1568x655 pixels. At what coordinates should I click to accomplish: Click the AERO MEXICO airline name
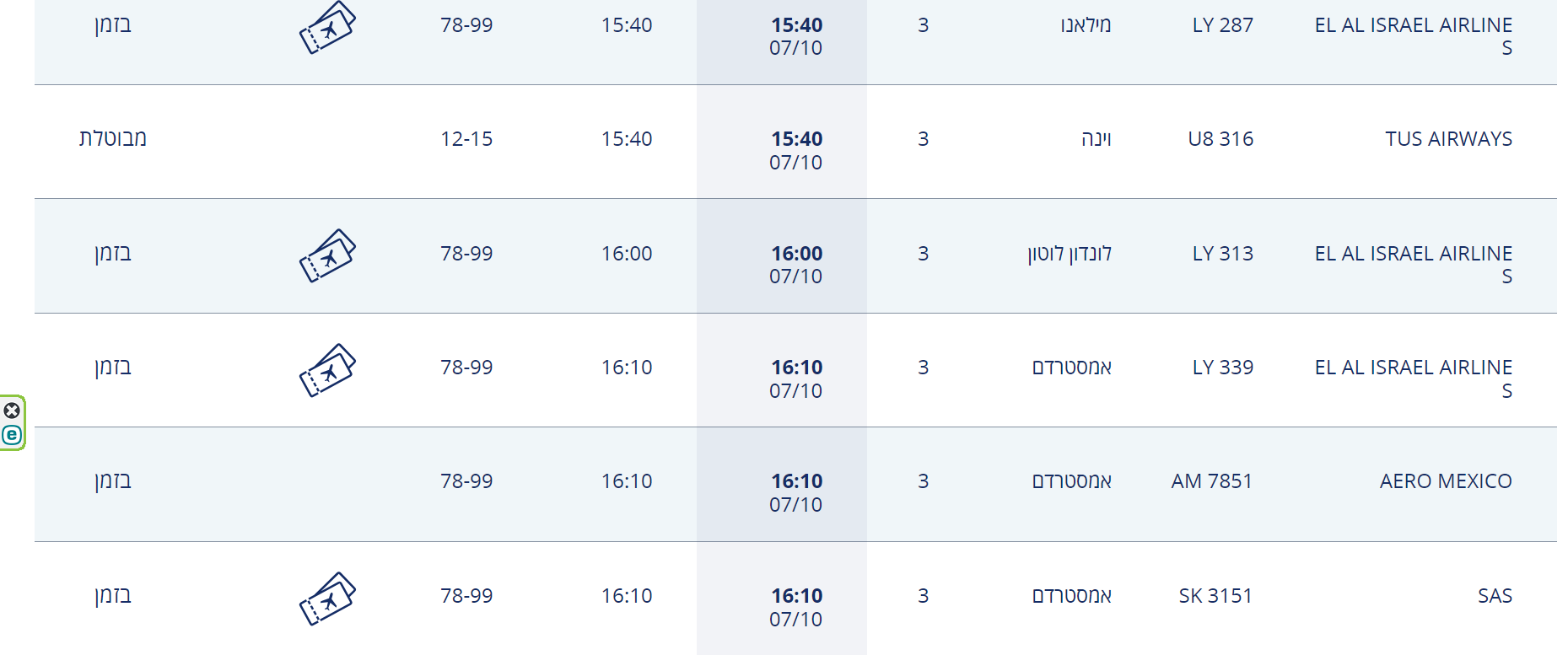[x=1445, y=481]
